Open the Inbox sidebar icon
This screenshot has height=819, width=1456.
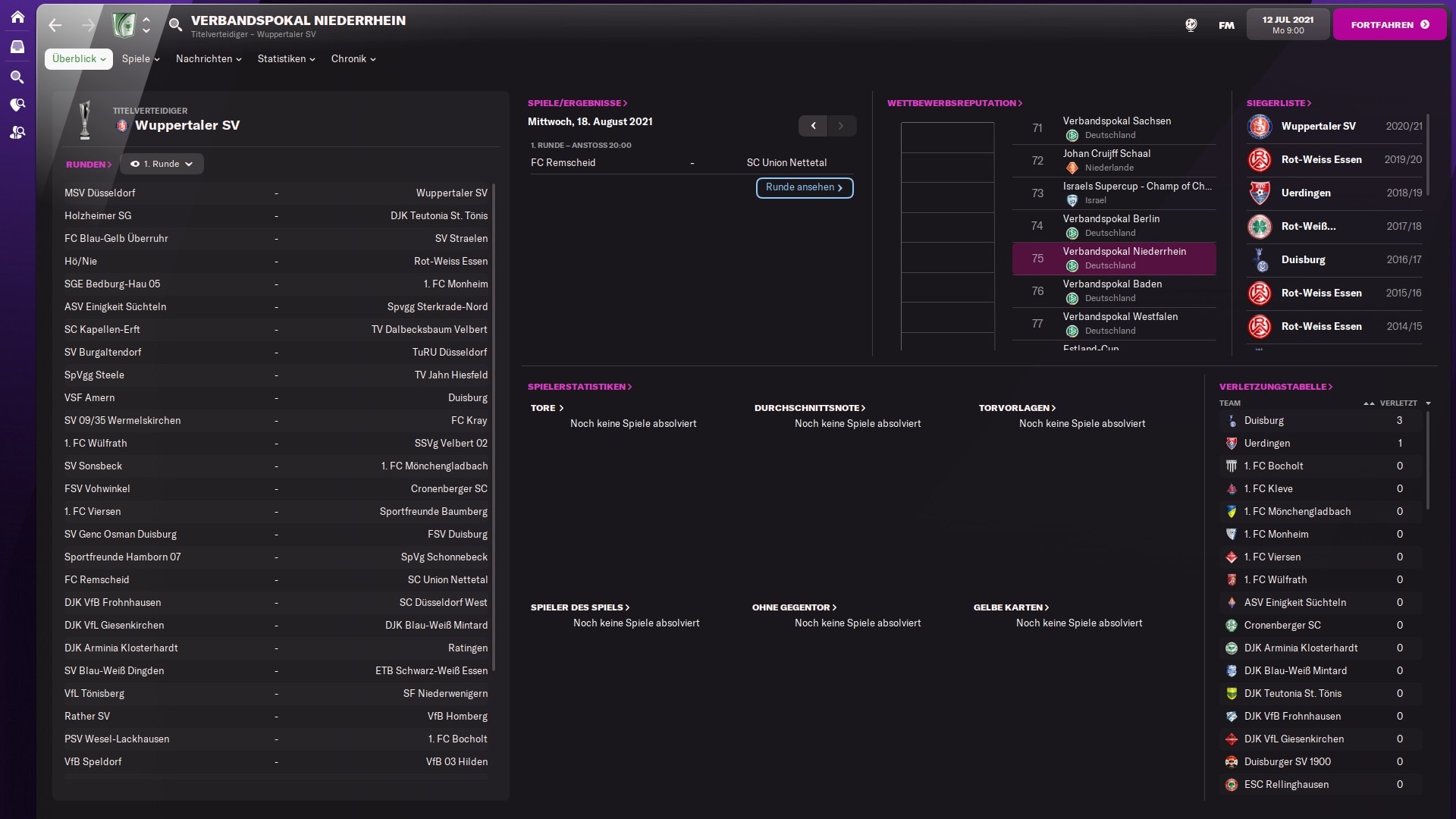pos(17,47)
